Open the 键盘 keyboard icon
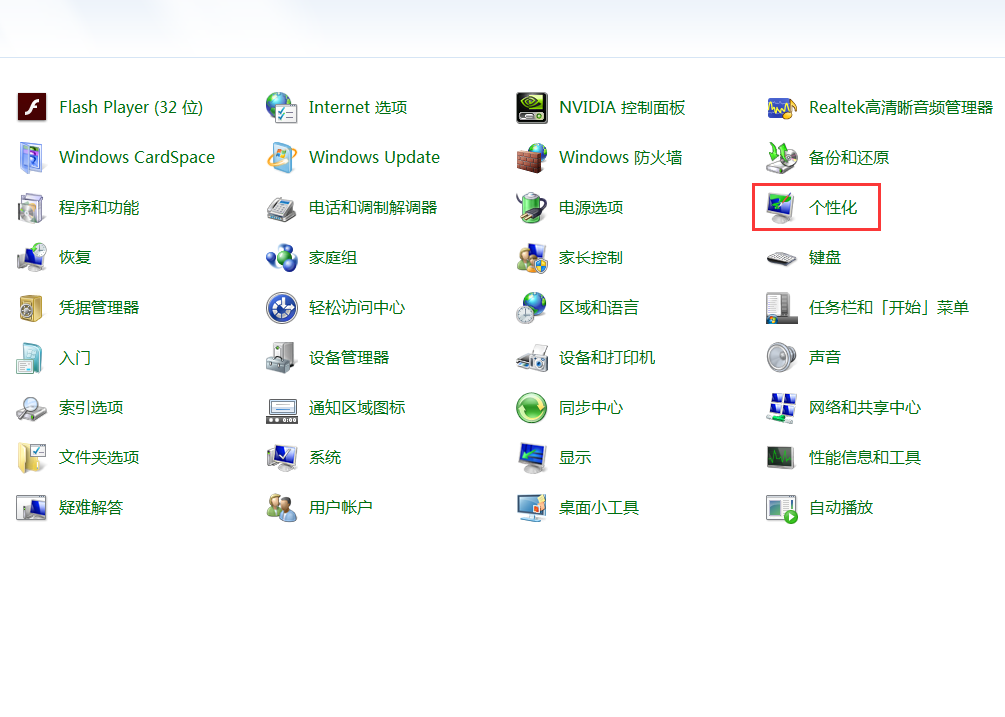Viewport: 1005px width, 717px height. (781, 257)
